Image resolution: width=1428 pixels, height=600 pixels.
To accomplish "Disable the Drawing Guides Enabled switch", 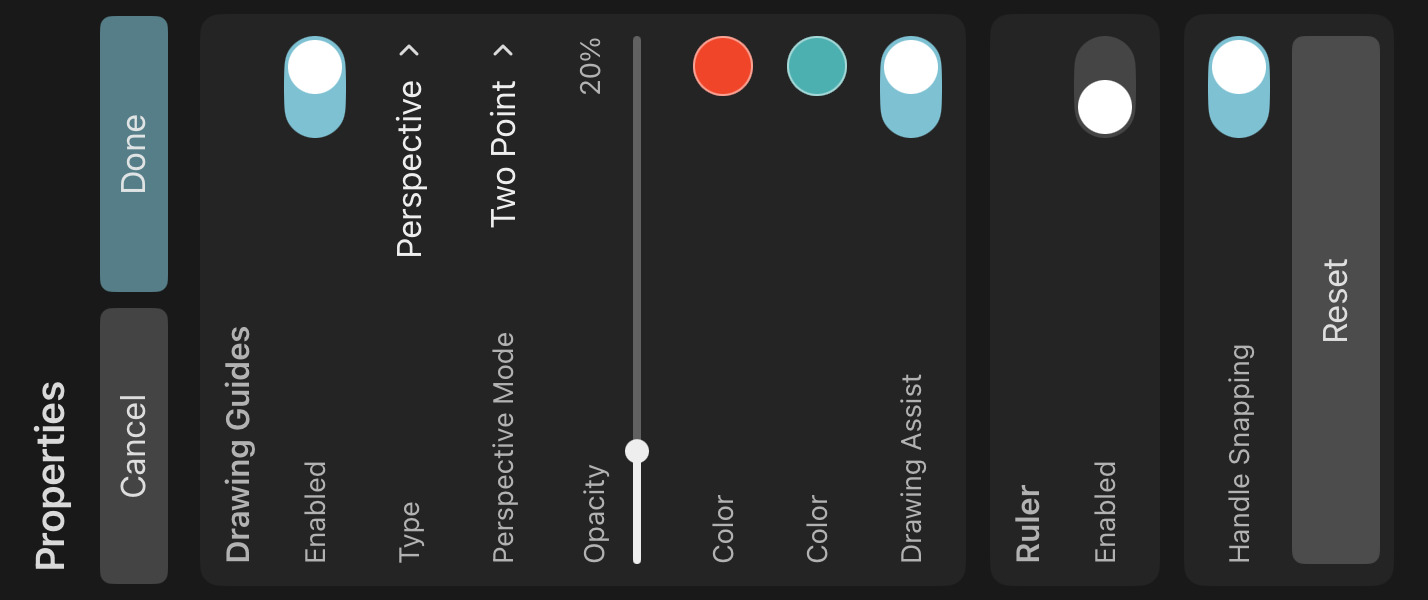I will point(315,87).
